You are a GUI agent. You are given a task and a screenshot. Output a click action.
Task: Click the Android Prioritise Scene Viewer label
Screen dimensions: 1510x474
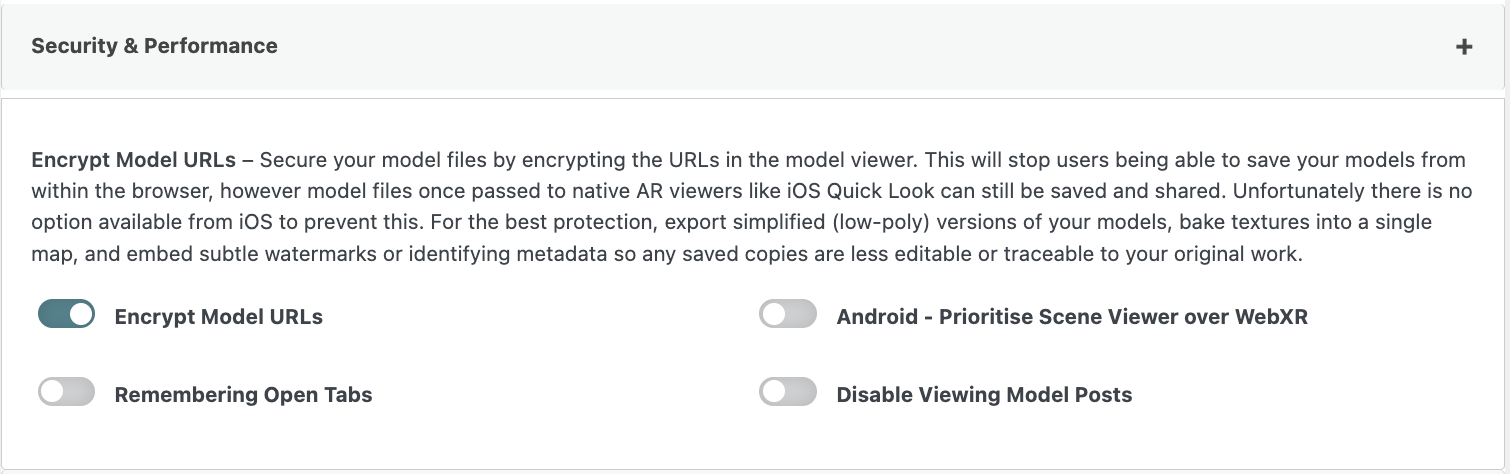pos(1072,317)
